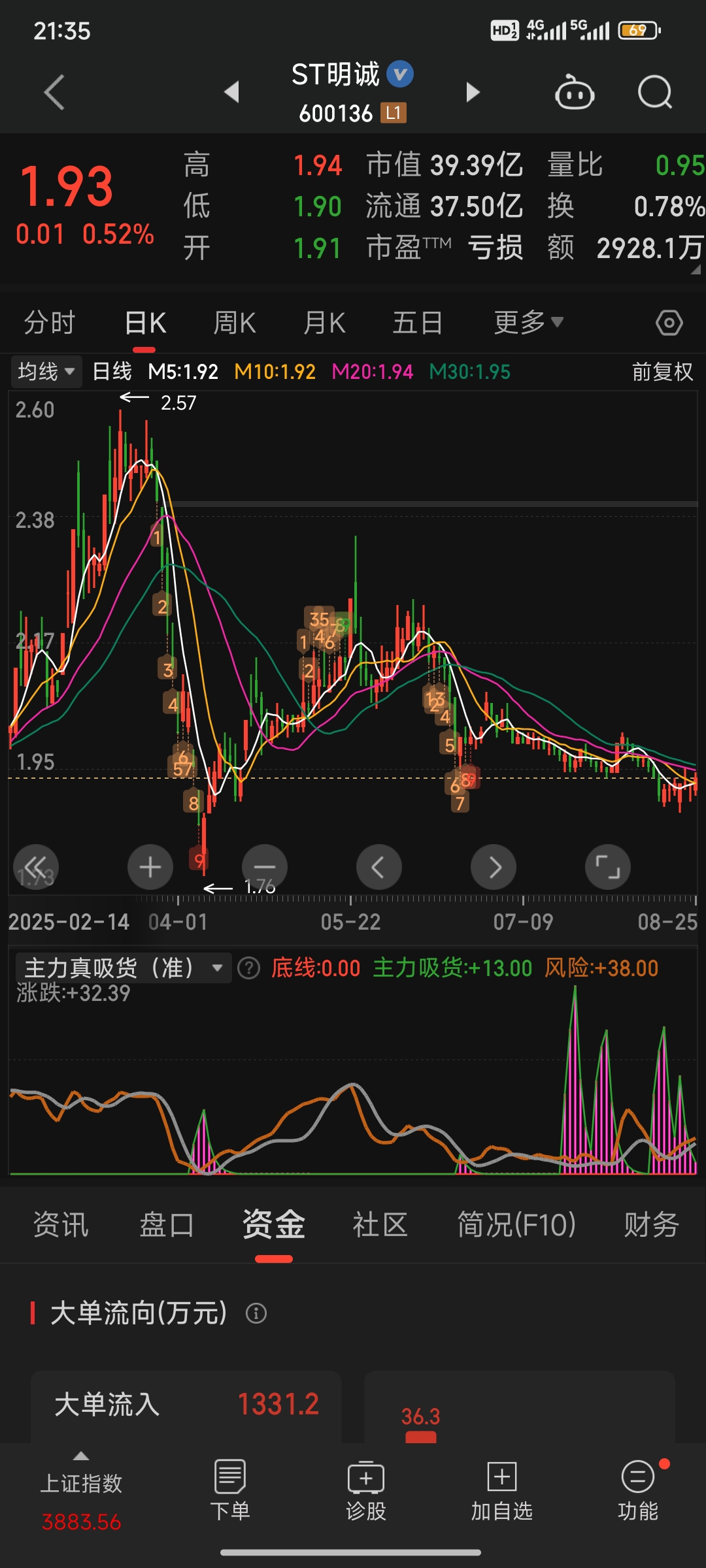This screenshot has height=1568, width=706.
Task: Tap the blue verified V badge
Action: click(x=400, y=74)
